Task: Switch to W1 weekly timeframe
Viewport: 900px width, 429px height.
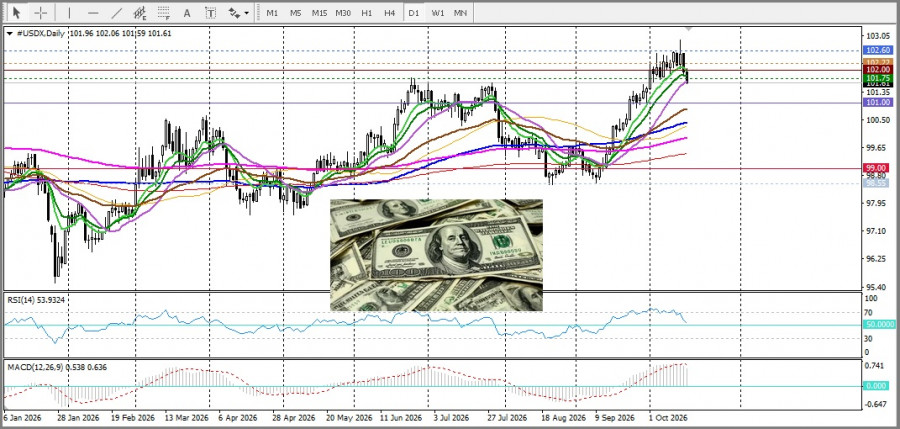Action: [437, 13]
